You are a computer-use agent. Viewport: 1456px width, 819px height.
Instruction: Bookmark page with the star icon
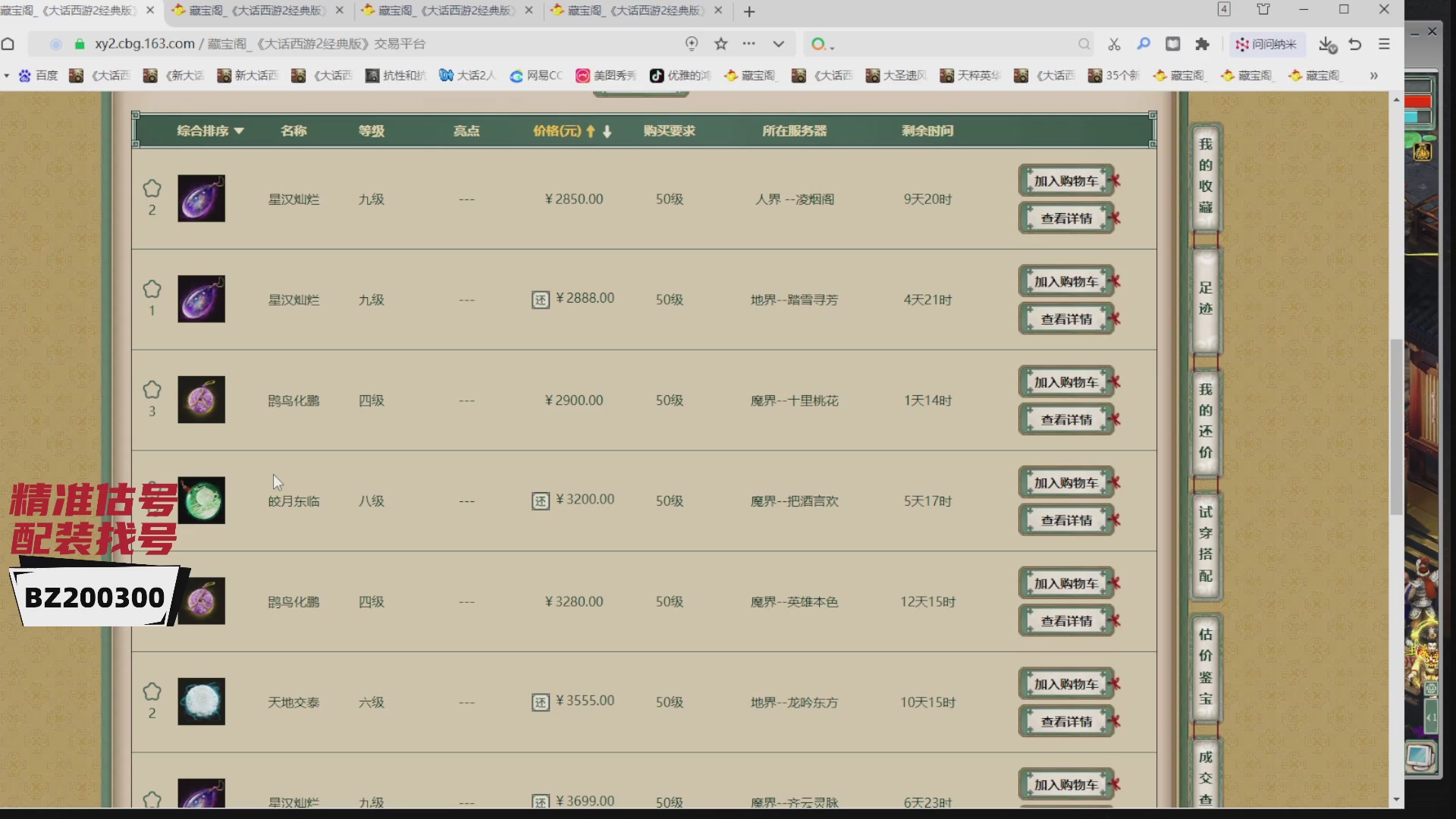click(x=721, y=44)
